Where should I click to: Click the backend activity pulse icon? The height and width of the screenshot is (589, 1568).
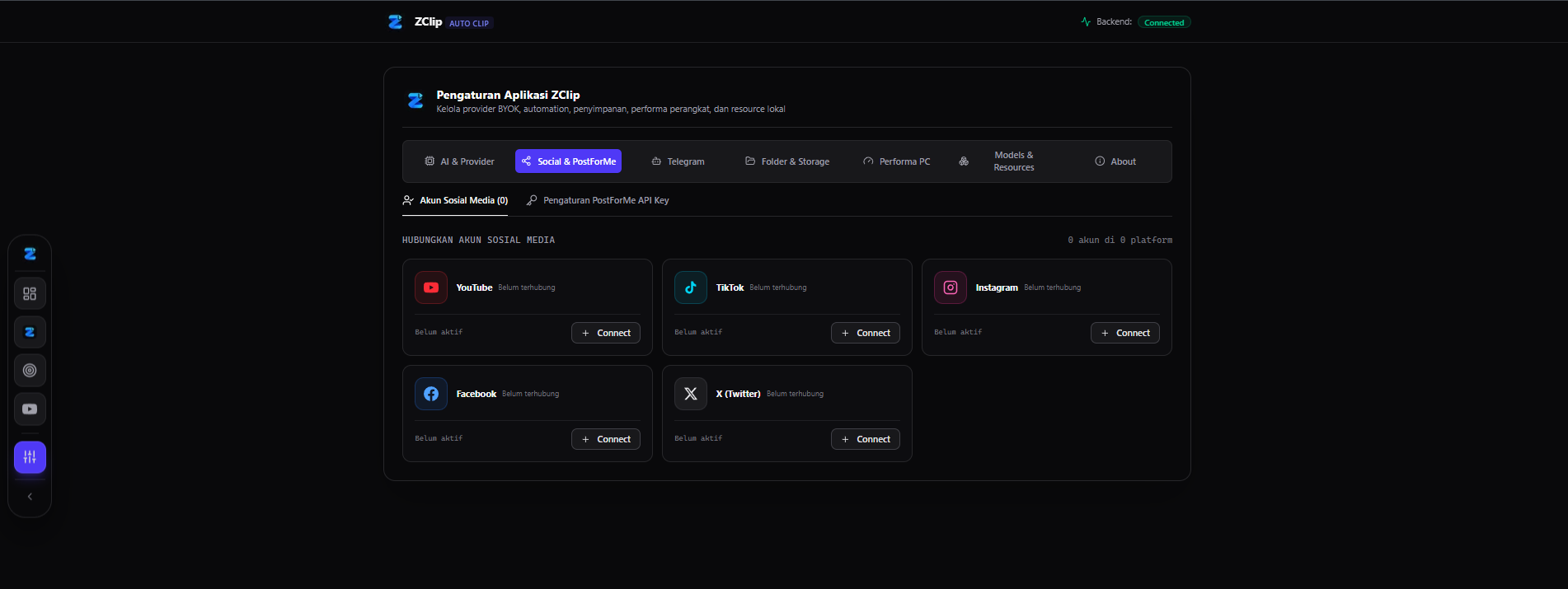point(1086,21)
